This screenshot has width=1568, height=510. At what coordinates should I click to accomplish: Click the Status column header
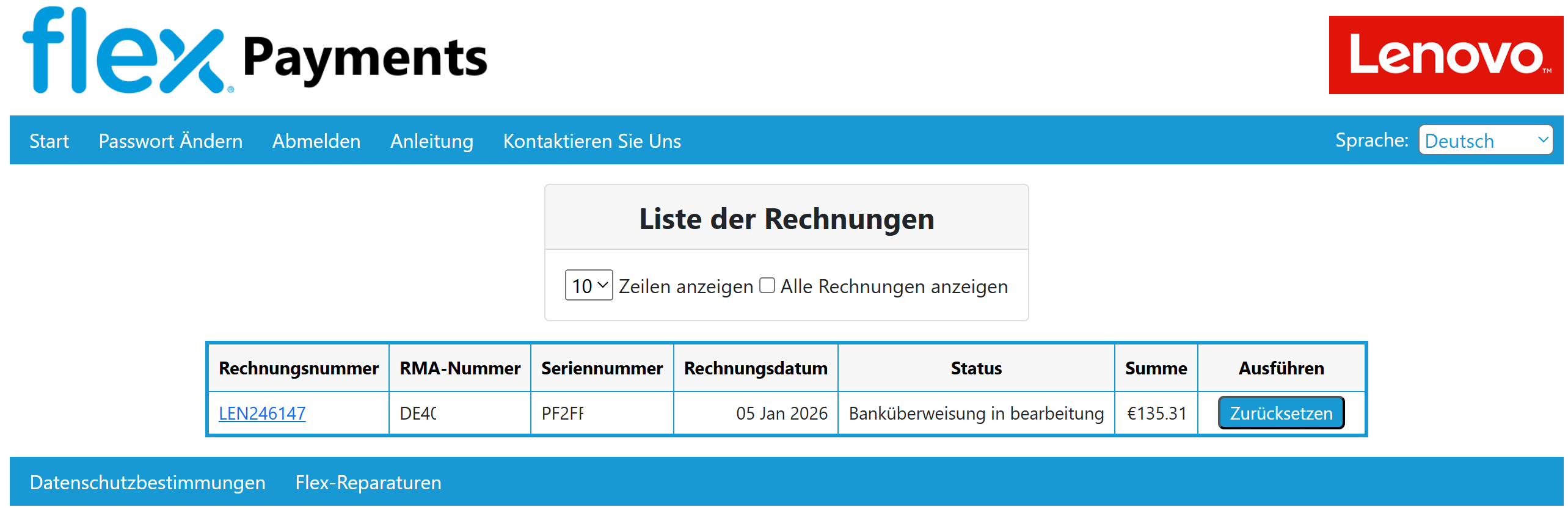tap(975, 368)
